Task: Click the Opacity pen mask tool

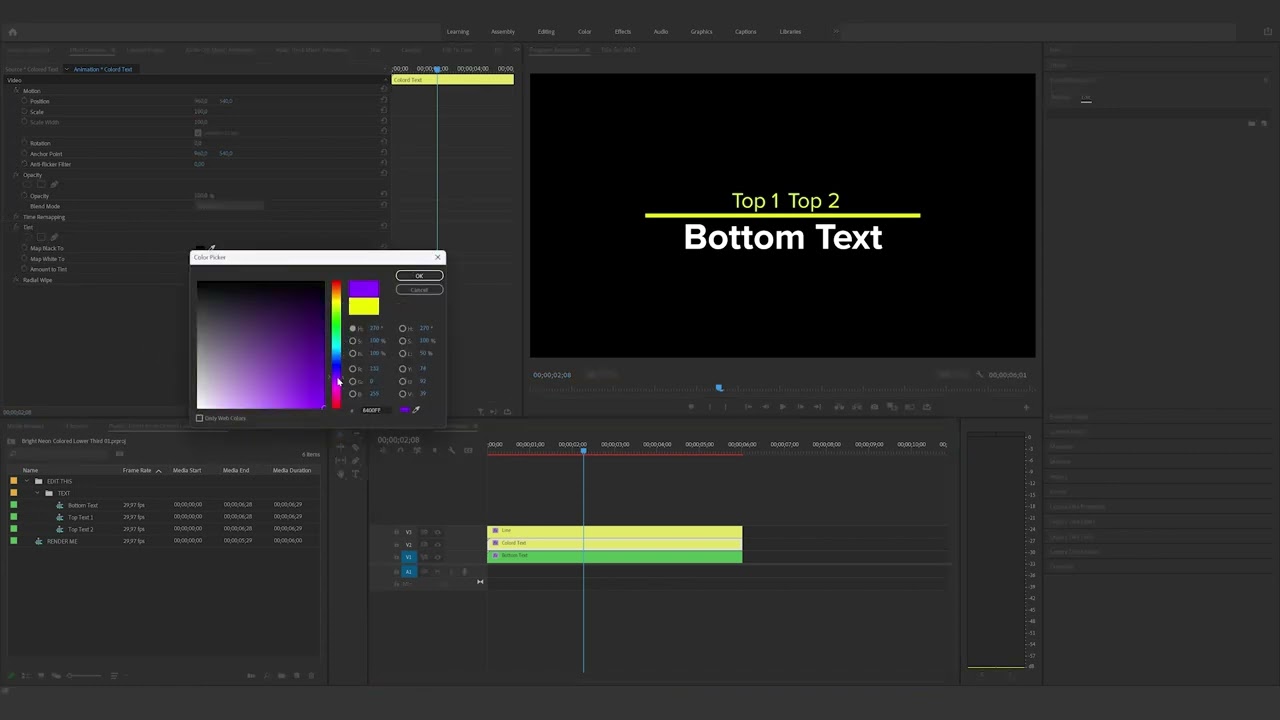Action: (54, 185)
